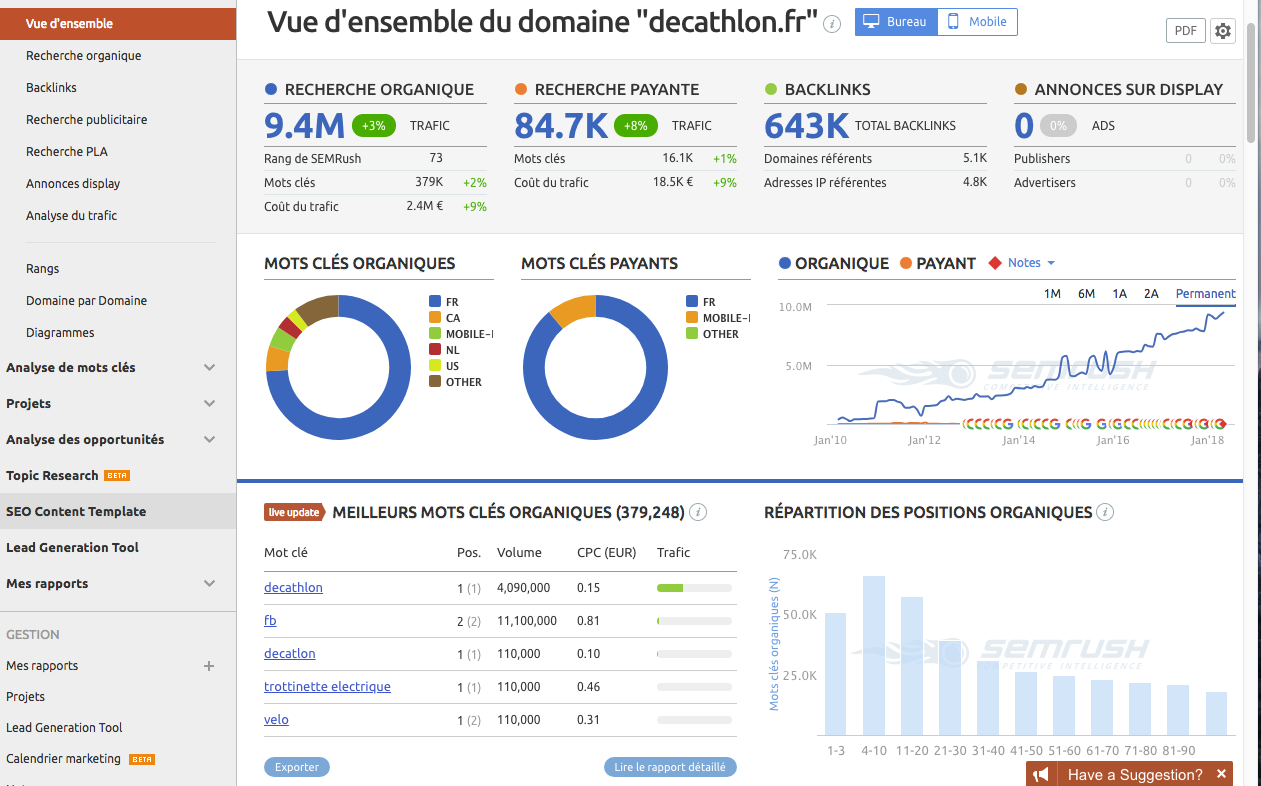Click the 643K total backlinks figure
Screen dimensions: 1261x786
pos(807,126)
